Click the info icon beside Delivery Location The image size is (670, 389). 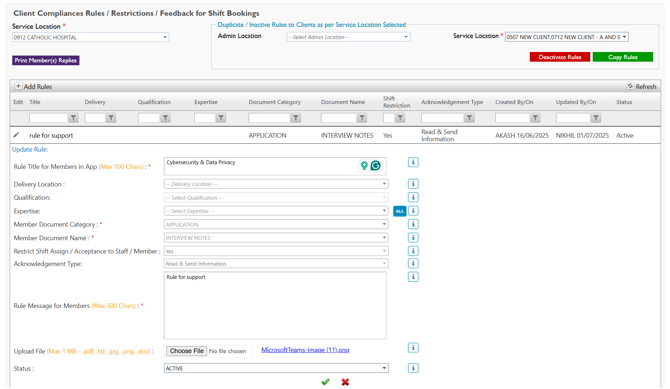pyautogui.click(x=413, y=184)
